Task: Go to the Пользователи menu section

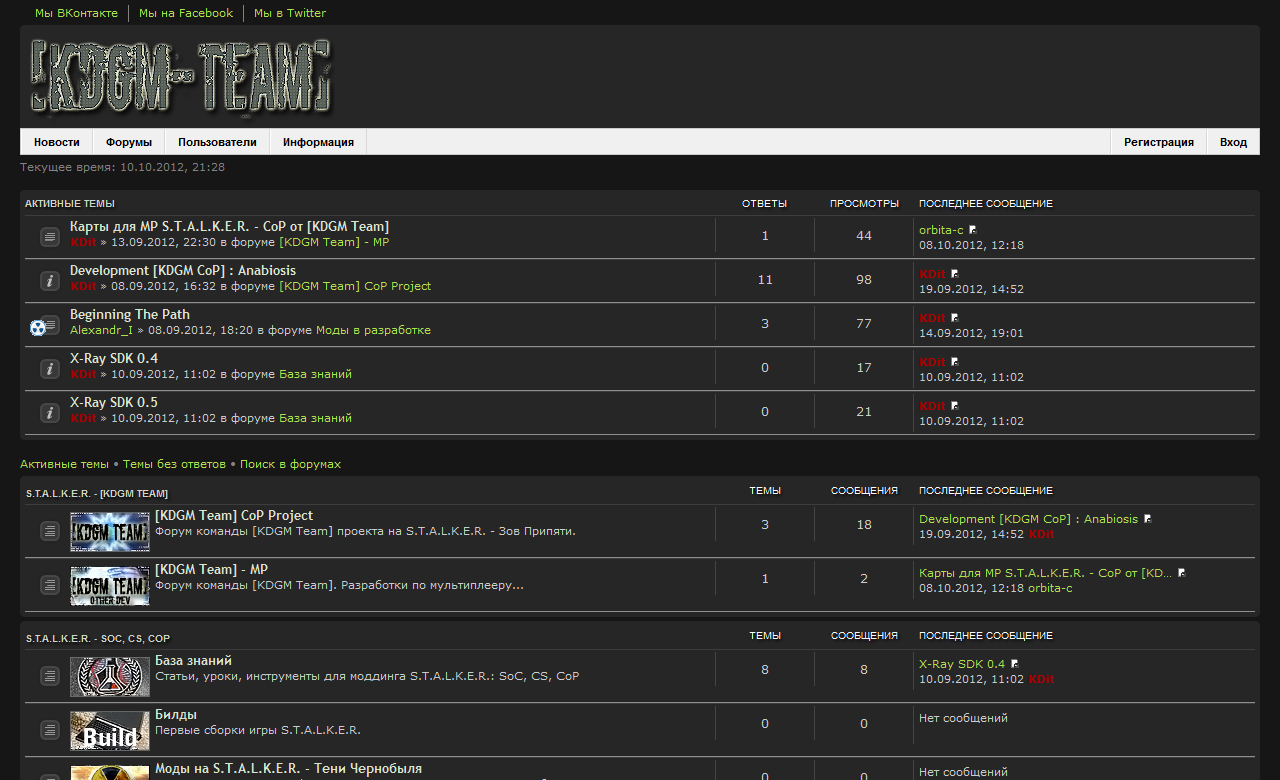Action: [217, 142]
